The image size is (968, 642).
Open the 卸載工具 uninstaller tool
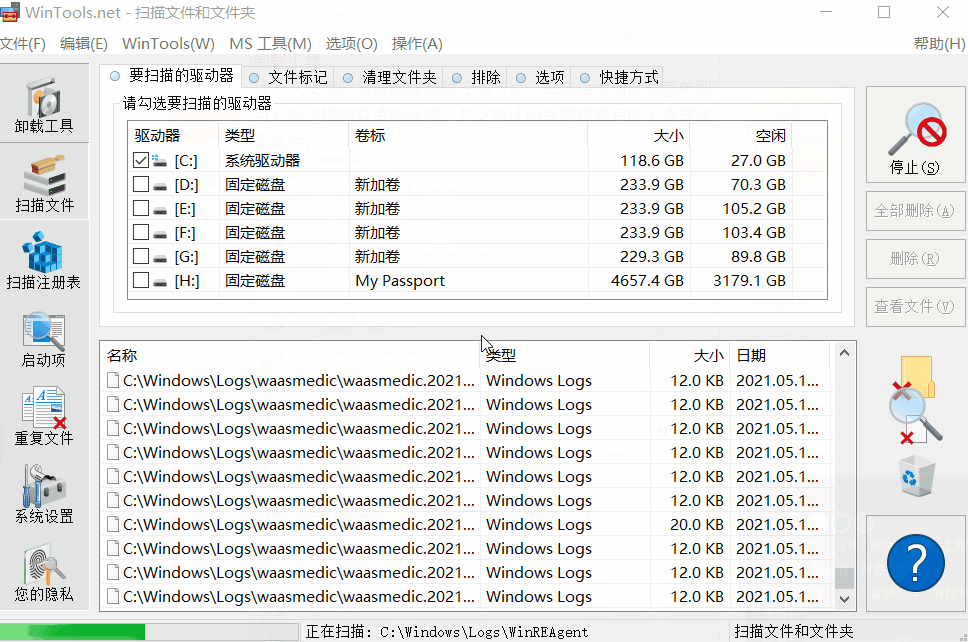click(x=44, y=104)
